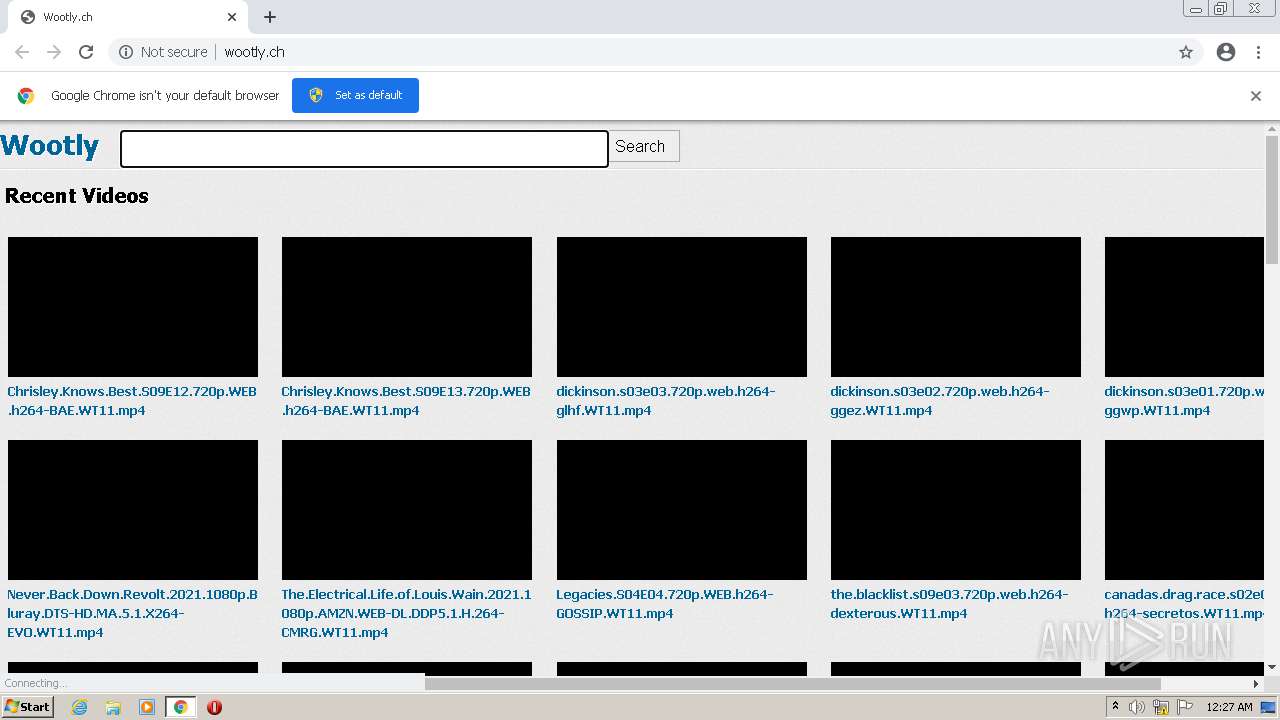Dismiss the default browser notification bar
1280x720 pixels.
[1256, 96]
